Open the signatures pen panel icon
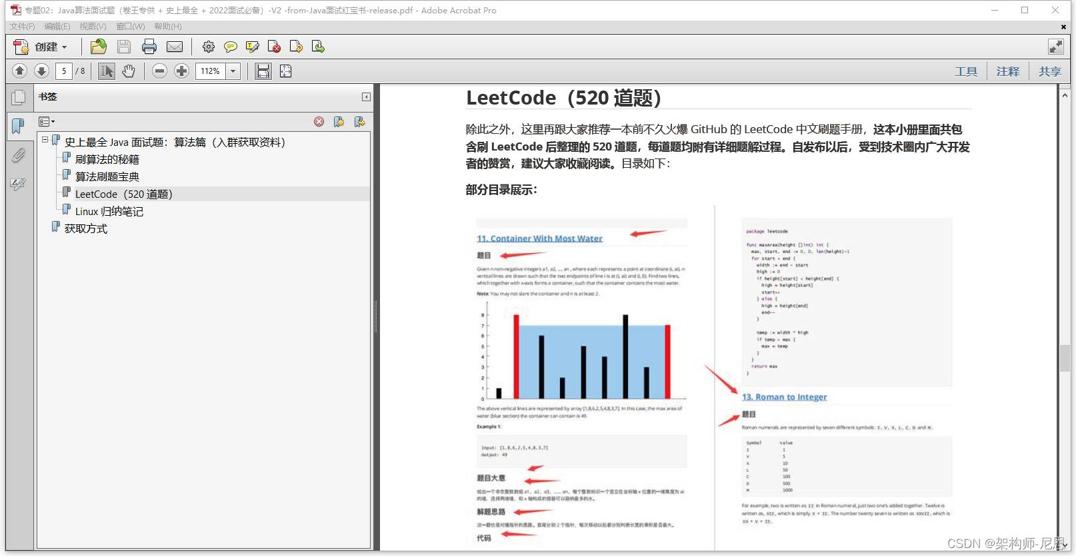 coord(19,184)
